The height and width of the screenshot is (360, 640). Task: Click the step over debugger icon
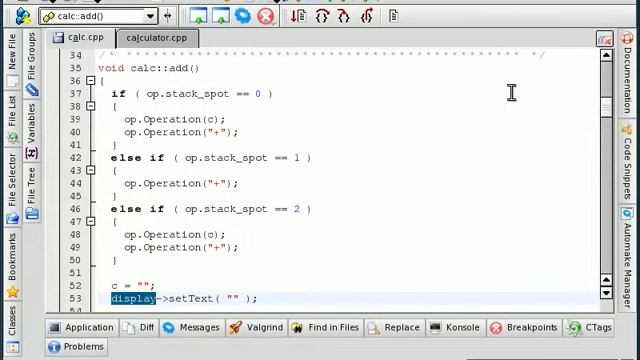[322, 16]
